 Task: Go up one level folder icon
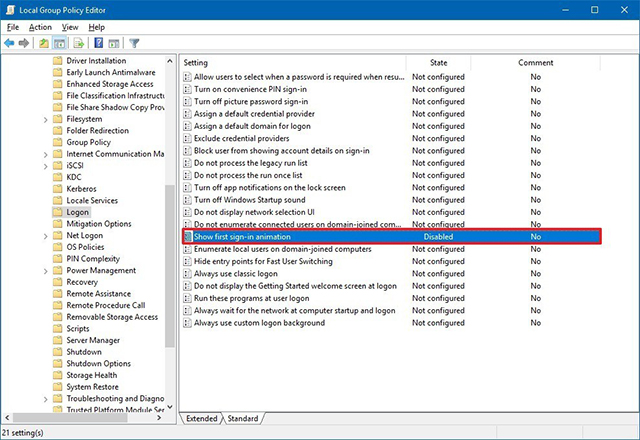(x=44, y=43)
